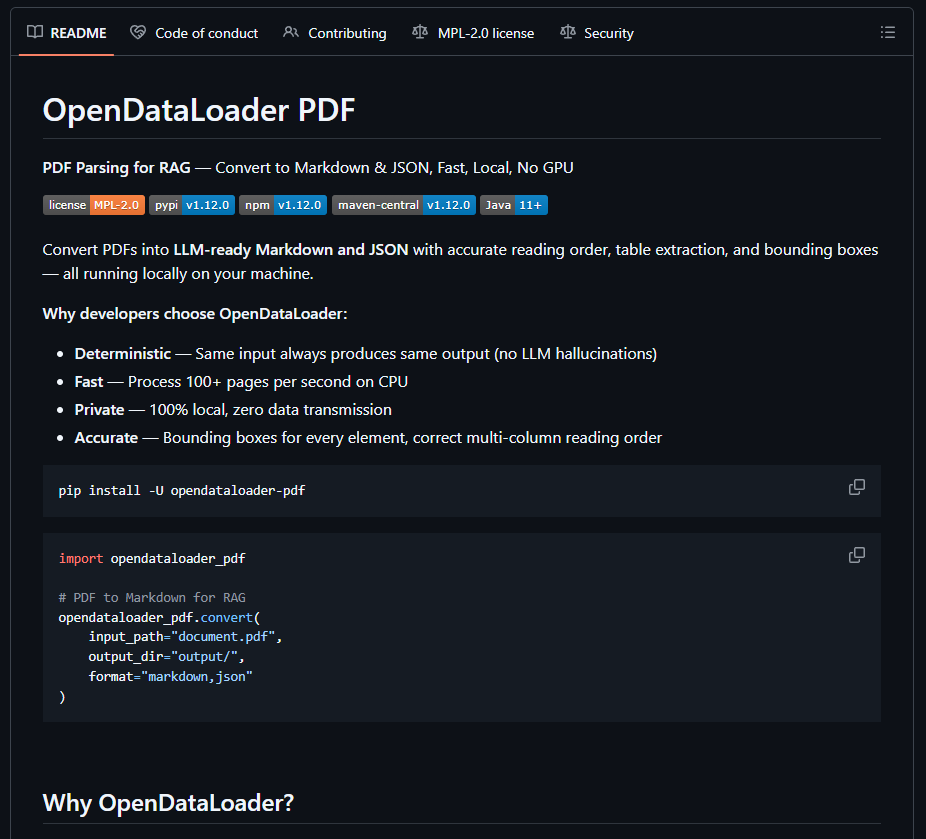Click the output_dir="output/" line
The height and width of the screenshot is (839, 926).
pos(167,657)
